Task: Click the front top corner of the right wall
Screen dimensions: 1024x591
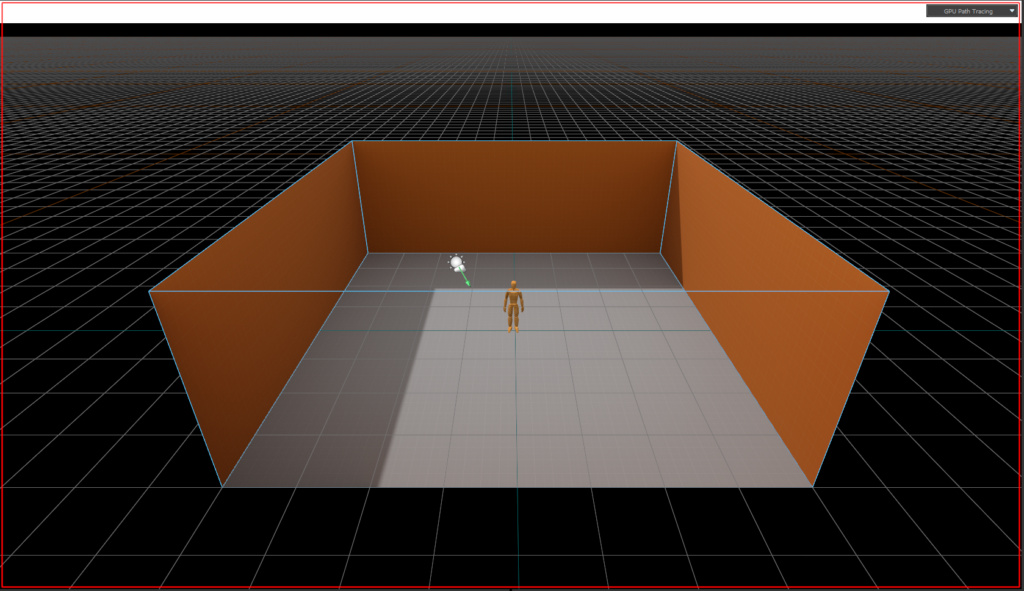Action: click(x=888, y=292)
